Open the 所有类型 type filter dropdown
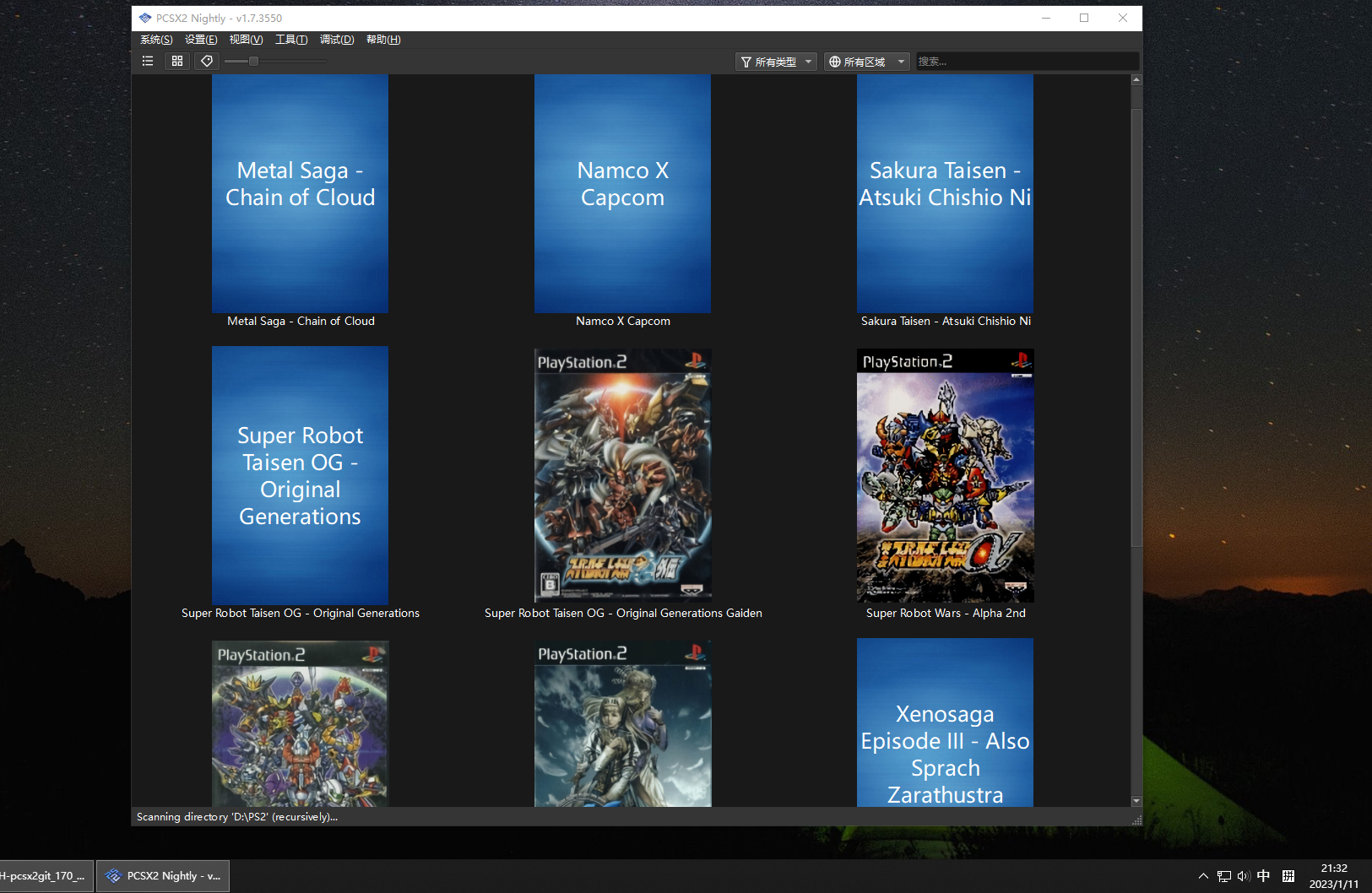The height and width of the screenshot is (893, 1372). point(776,62)
